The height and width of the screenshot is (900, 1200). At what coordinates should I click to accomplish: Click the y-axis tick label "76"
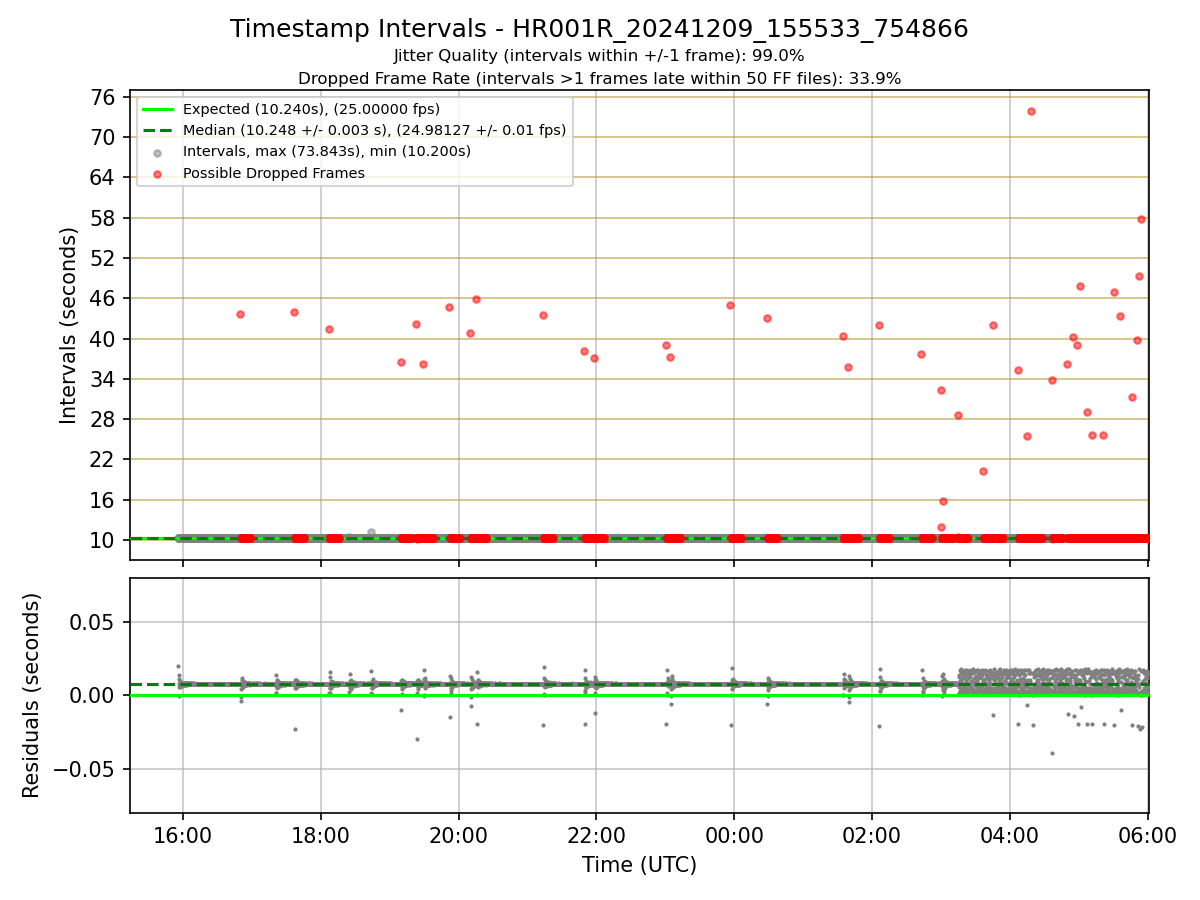(103, 97)
